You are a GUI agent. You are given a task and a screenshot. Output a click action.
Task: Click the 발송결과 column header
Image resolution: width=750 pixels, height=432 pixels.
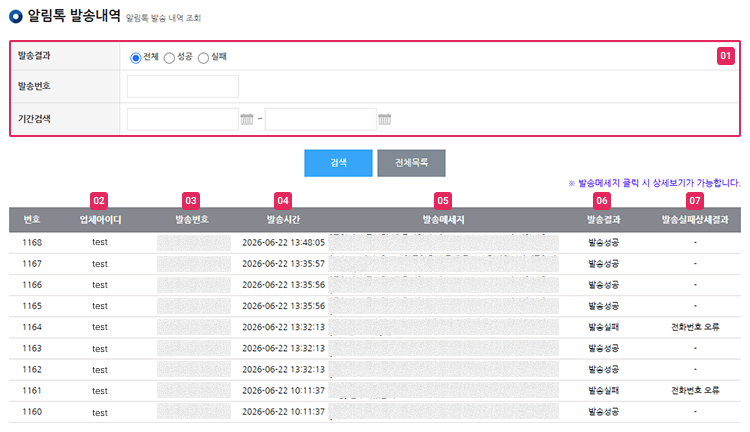click(603, 220)
